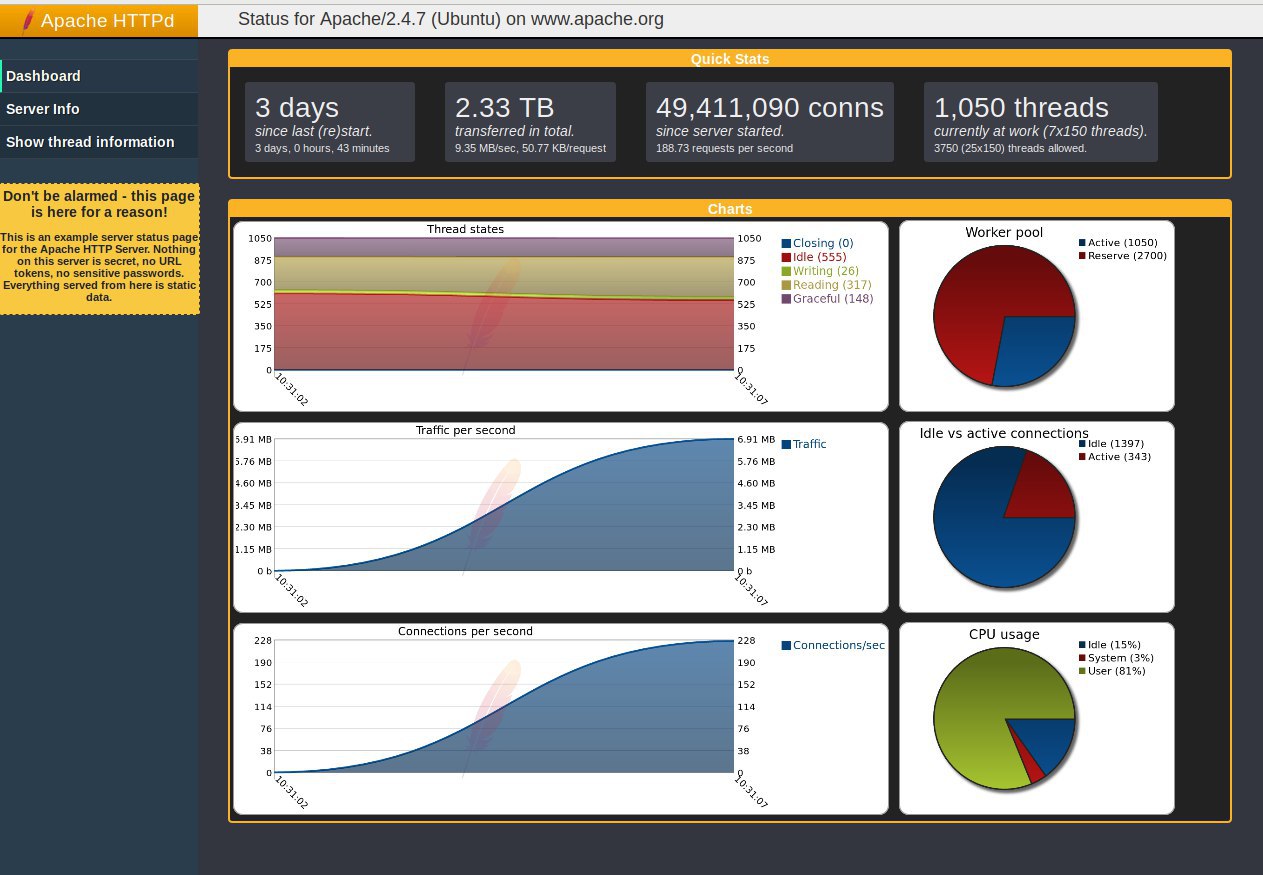Click the Connections/sec legend swatch
Viewport: 1263px width, 875px height.
tap(786, 645)
